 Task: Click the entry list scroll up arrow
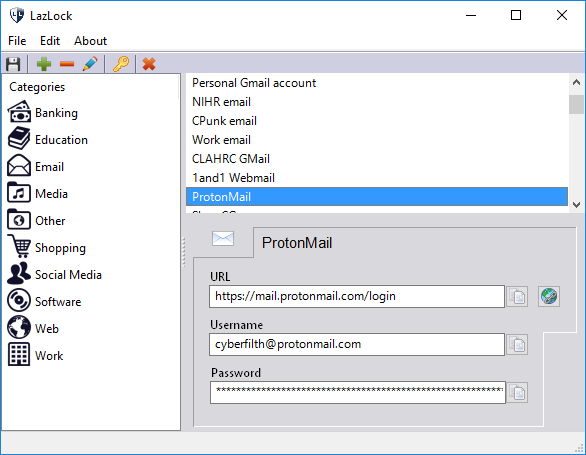click(x=576, y=83)
